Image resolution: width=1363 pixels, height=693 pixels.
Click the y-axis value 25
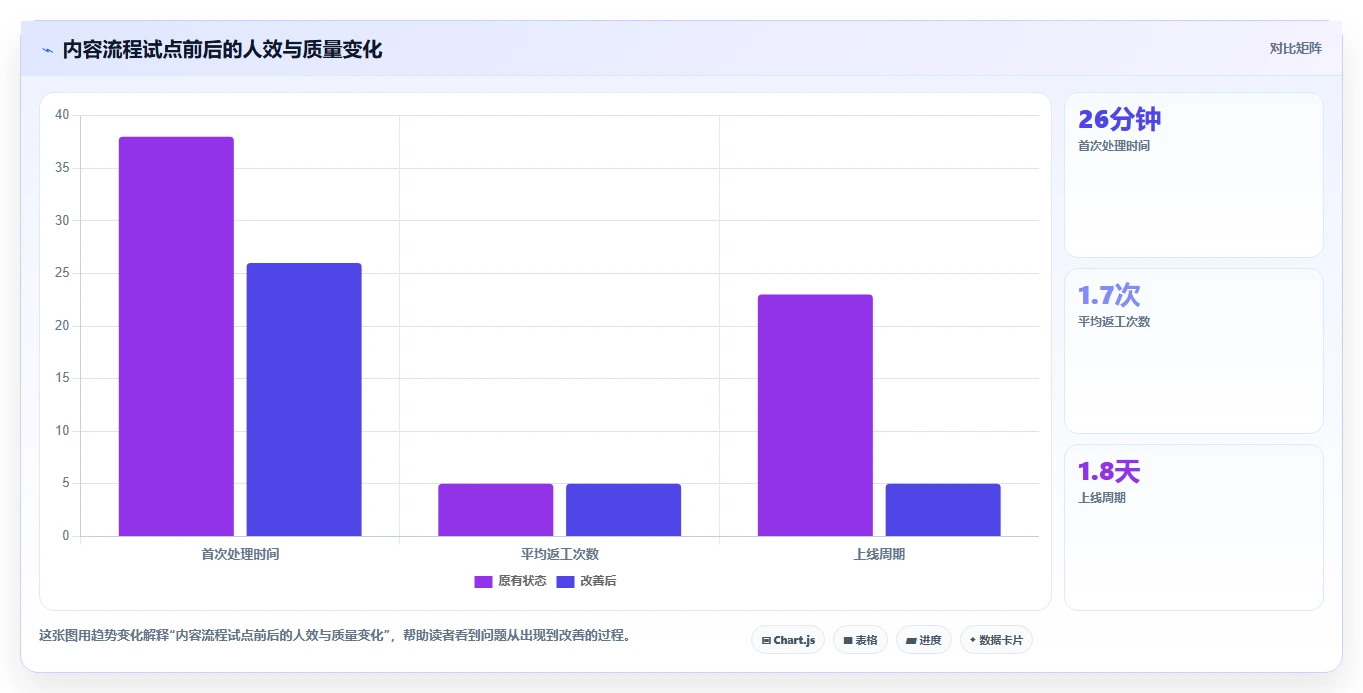coord(62,273)
